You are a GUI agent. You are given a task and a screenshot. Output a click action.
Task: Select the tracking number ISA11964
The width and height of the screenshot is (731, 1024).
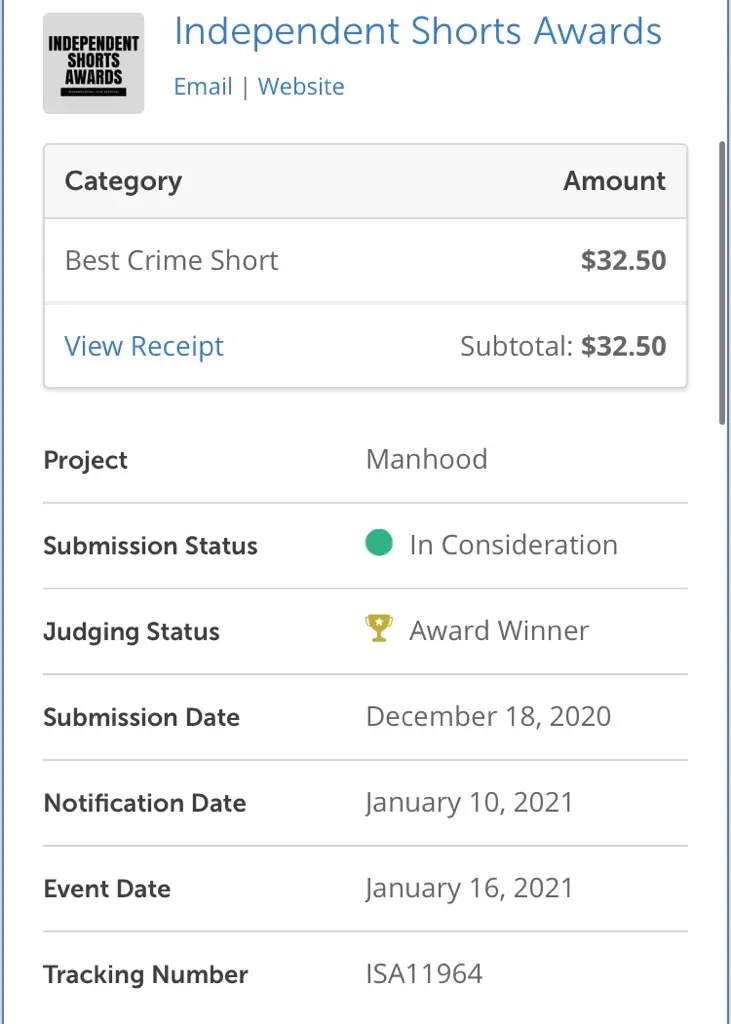[424, 974]
